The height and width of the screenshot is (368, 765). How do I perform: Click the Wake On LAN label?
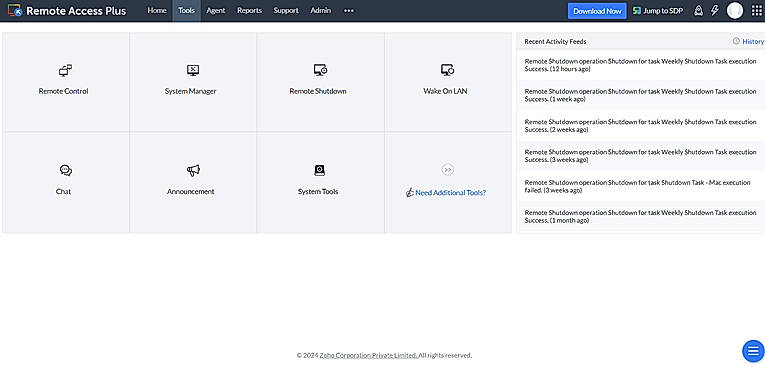(445, 91)
